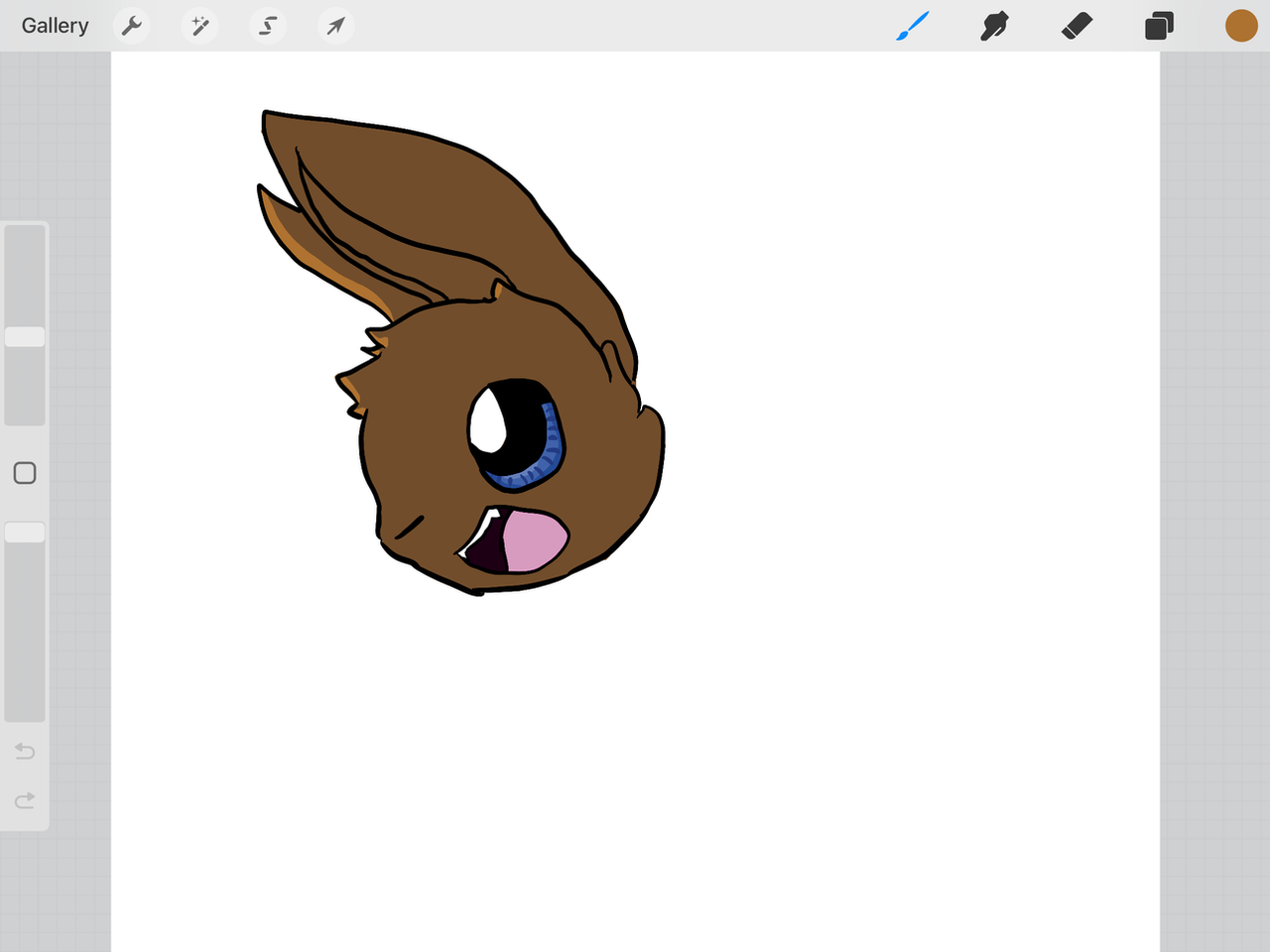Select the Eraser tool

coord(1077,26)
